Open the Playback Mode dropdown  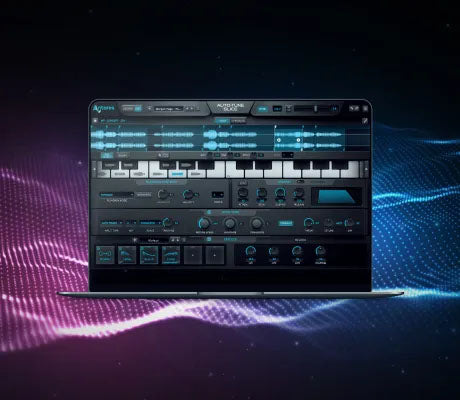click(117, 195)
